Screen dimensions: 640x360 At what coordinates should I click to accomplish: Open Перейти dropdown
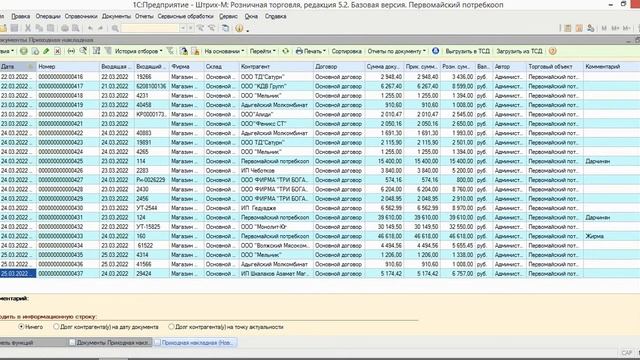coord(262,51)
